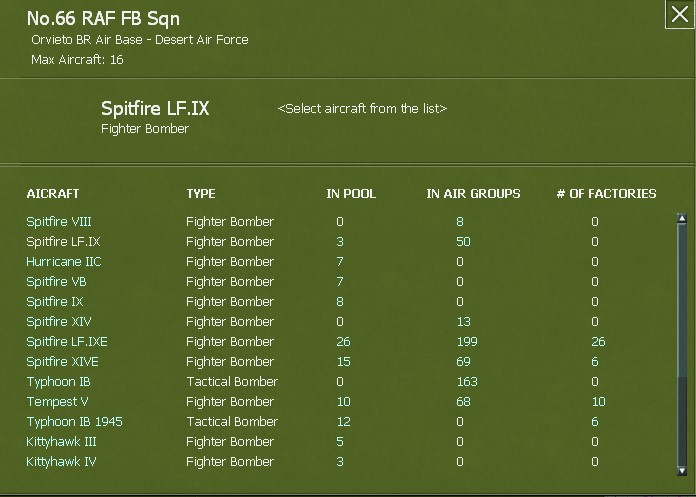Select Kittyhawk IV aircraft
696x497 pixels.
(x=61, y=462)
